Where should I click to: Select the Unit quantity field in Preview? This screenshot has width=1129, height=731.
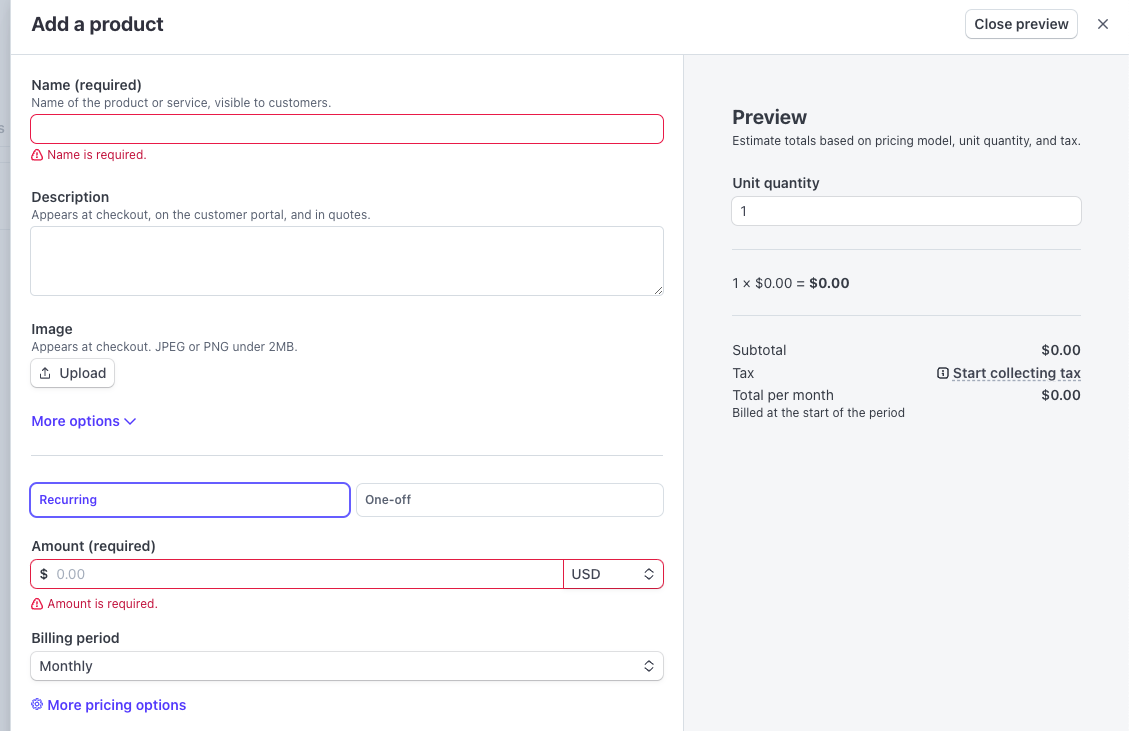(906, 211)
